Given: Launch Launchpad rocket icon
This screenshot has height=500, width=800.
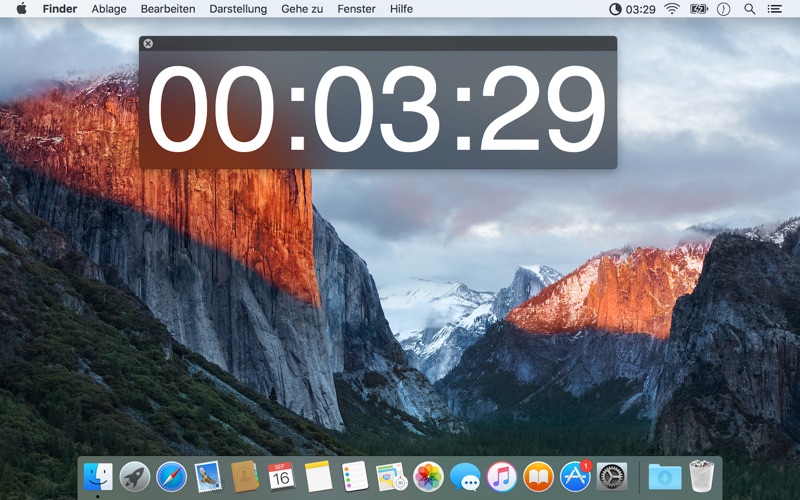Looking at the screenshot, I should point(135,477).
